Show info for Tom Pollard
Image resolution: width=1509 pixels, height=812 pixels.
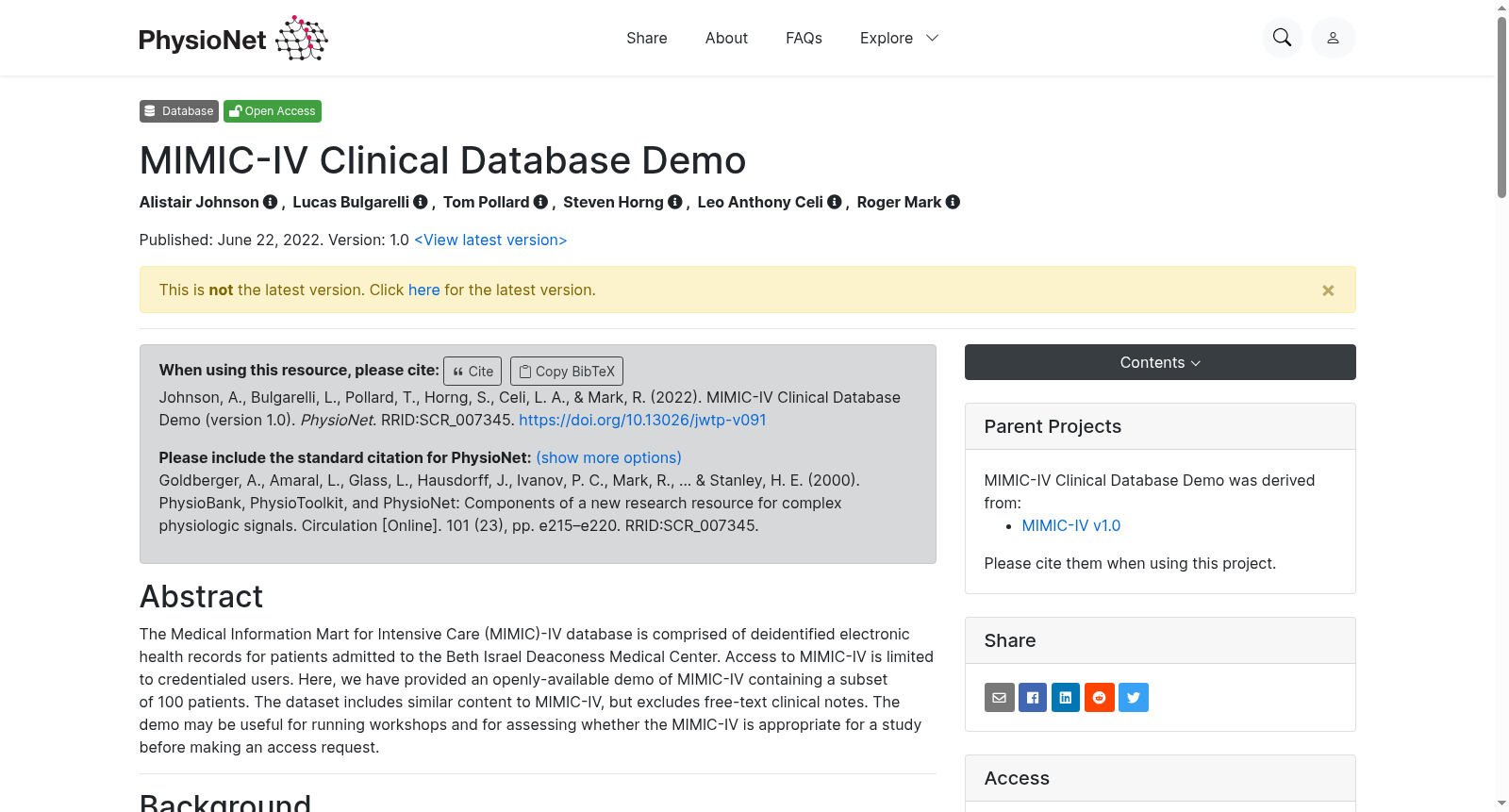tap(540, 202)
